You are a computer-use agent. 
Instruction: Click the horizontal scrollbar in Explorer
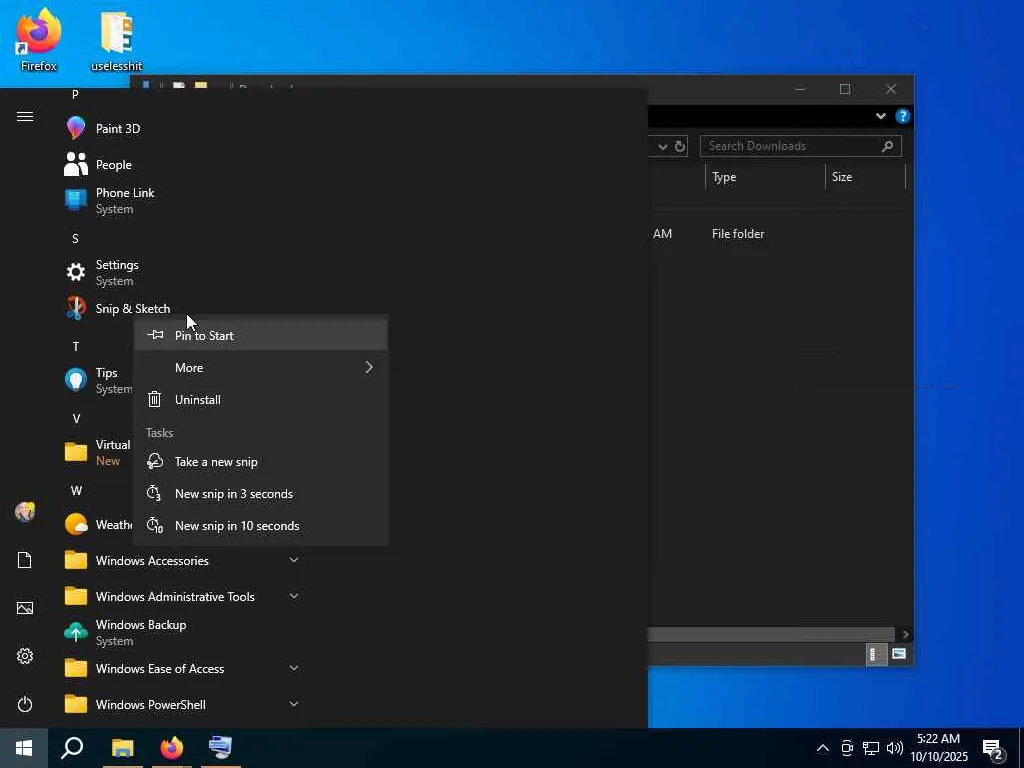(x=771, y=634)
